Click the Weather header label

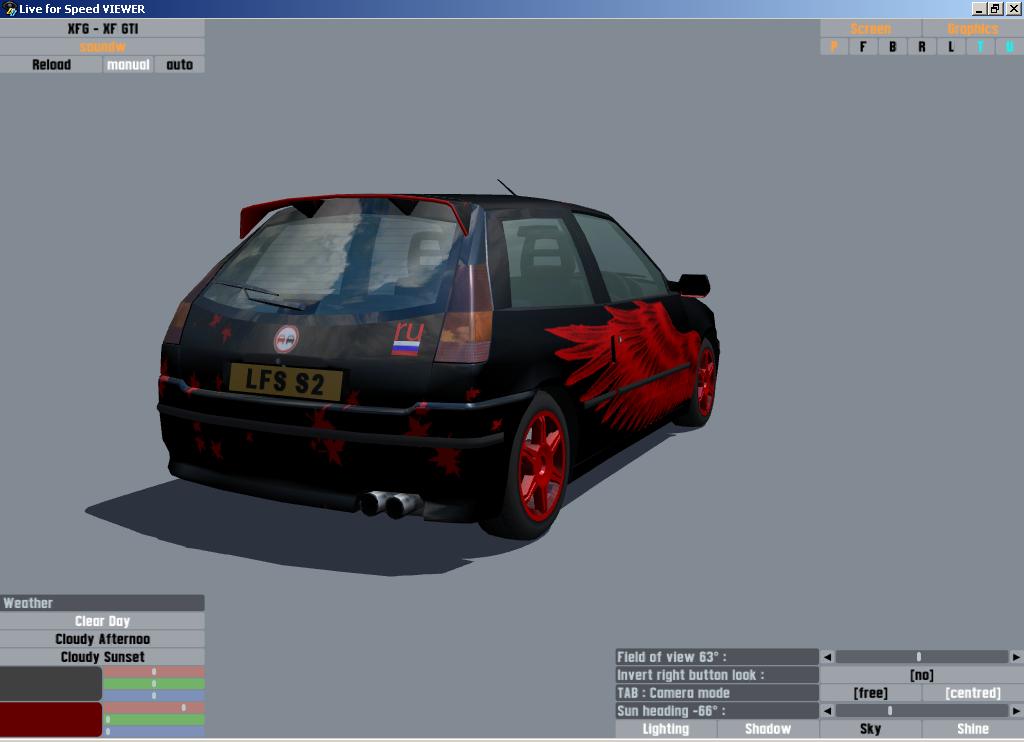[103, 603]
